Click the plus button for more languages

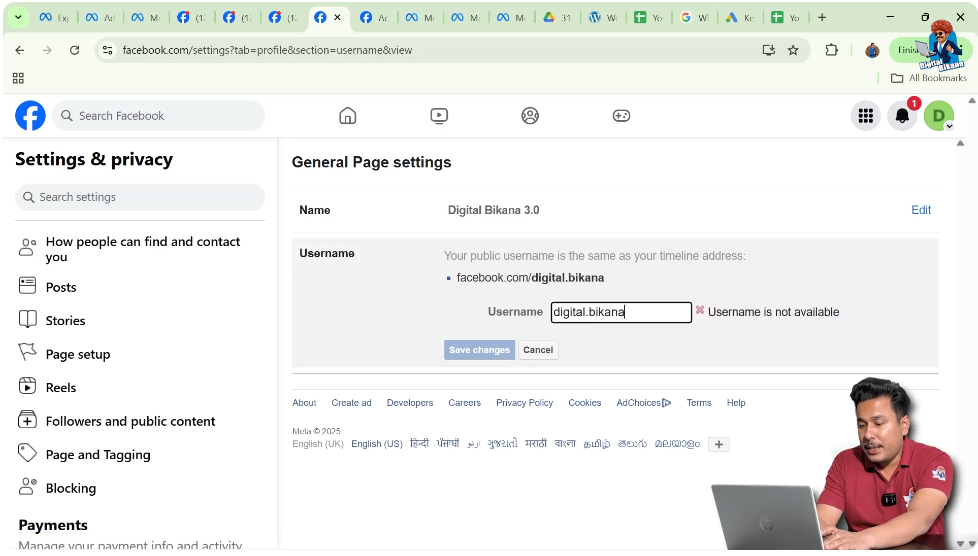tap(719, 444)
